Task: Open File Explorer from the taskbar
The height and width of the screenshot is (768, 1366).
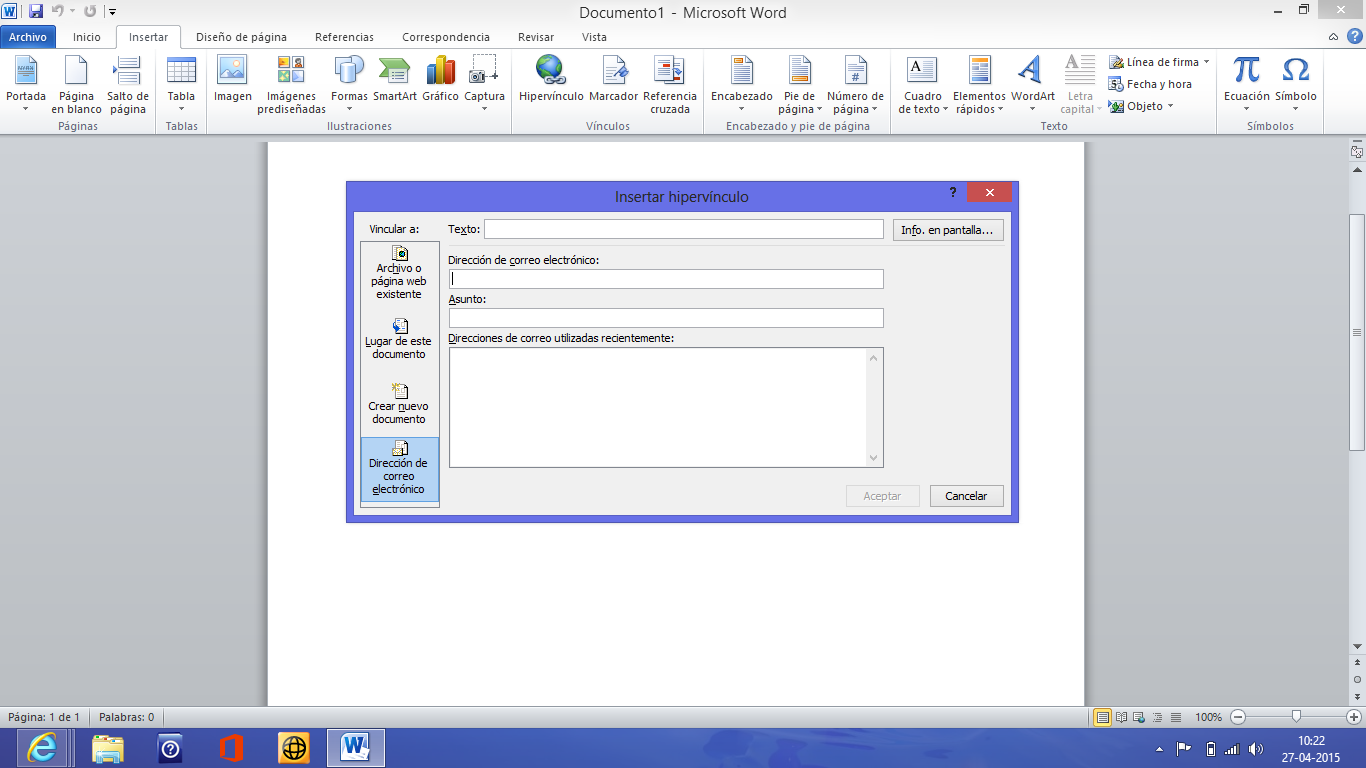Action: tap(108, 748)
